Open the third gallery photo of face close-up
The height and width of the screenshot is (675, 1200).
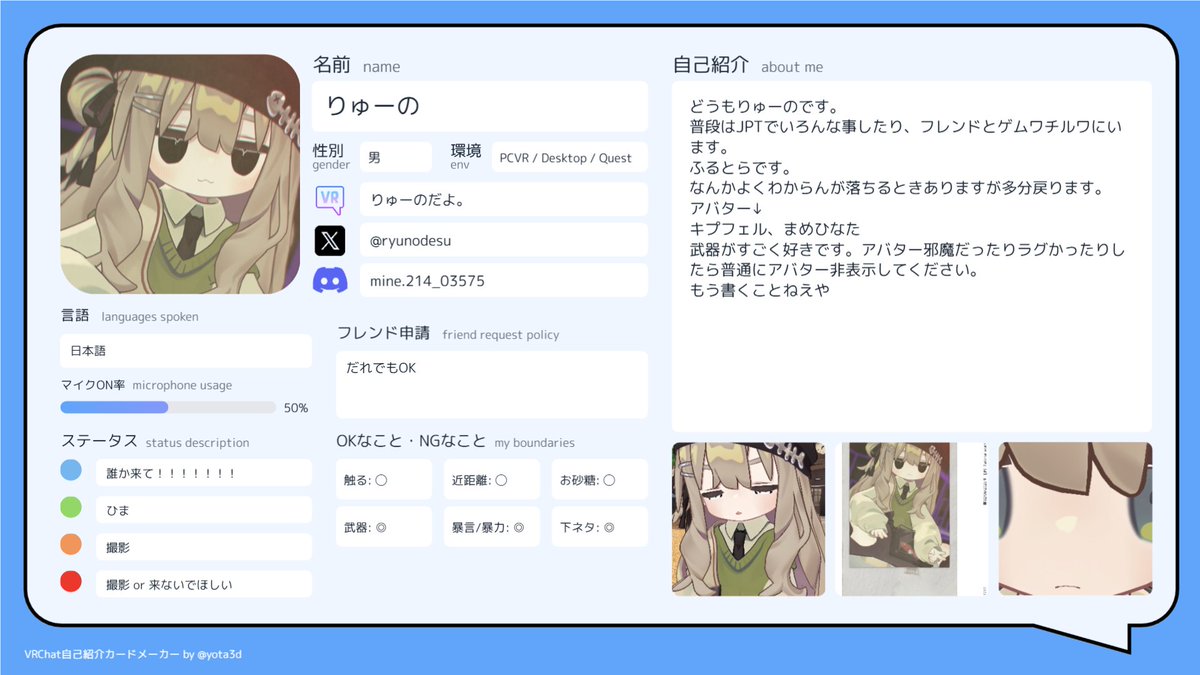coord(1075,519)
